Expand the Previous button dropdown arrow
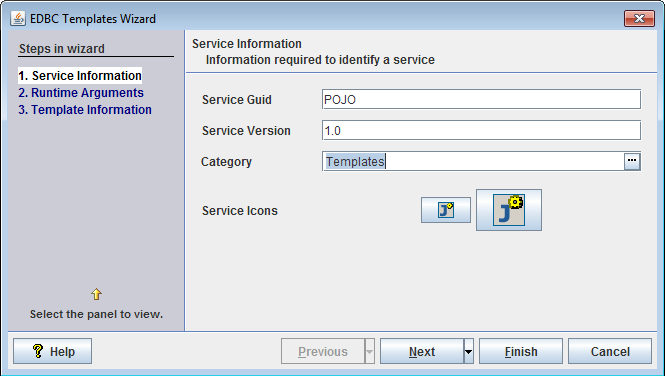Viewport: 665px width, 376px height. click(369, 351)
